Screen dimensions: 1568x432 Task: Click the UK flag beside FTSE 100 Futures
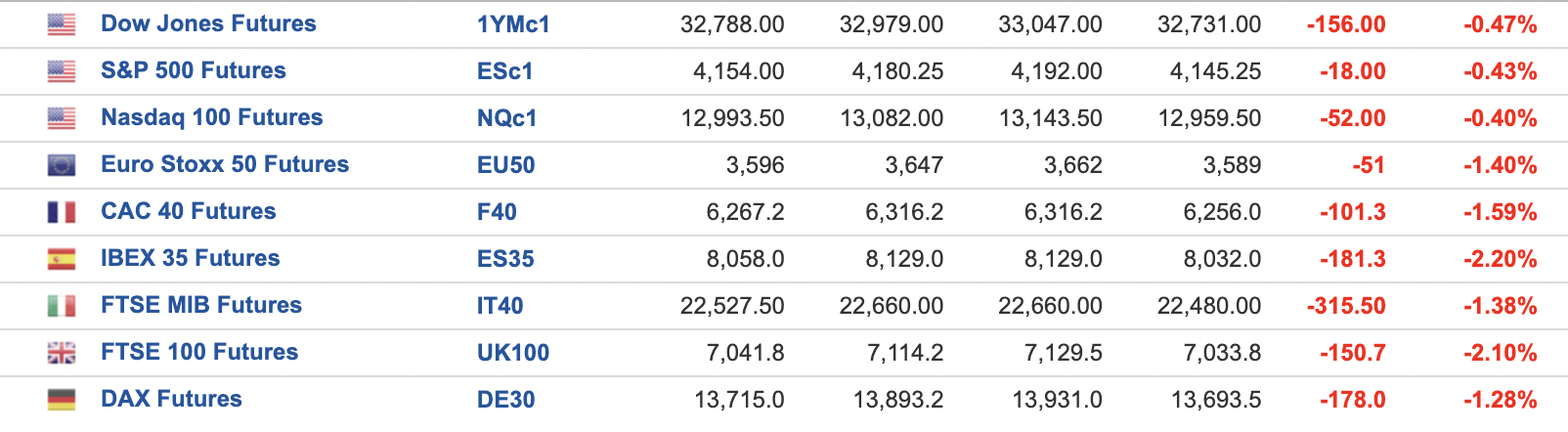62,353
